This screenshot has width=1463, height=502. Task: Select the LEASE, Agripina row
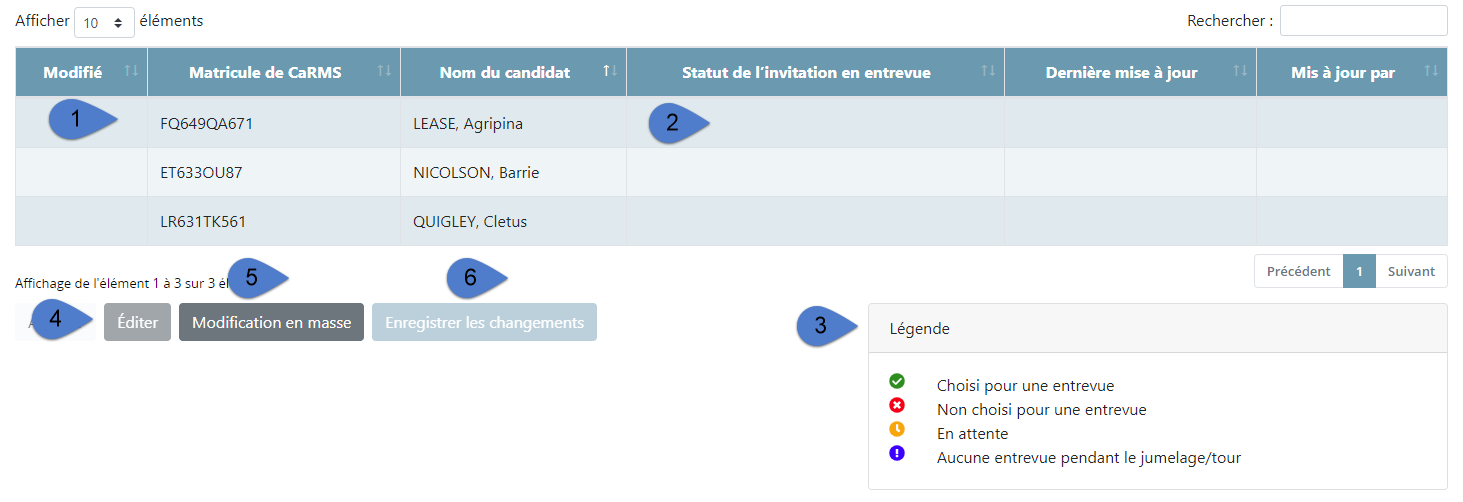coord(731,123)
